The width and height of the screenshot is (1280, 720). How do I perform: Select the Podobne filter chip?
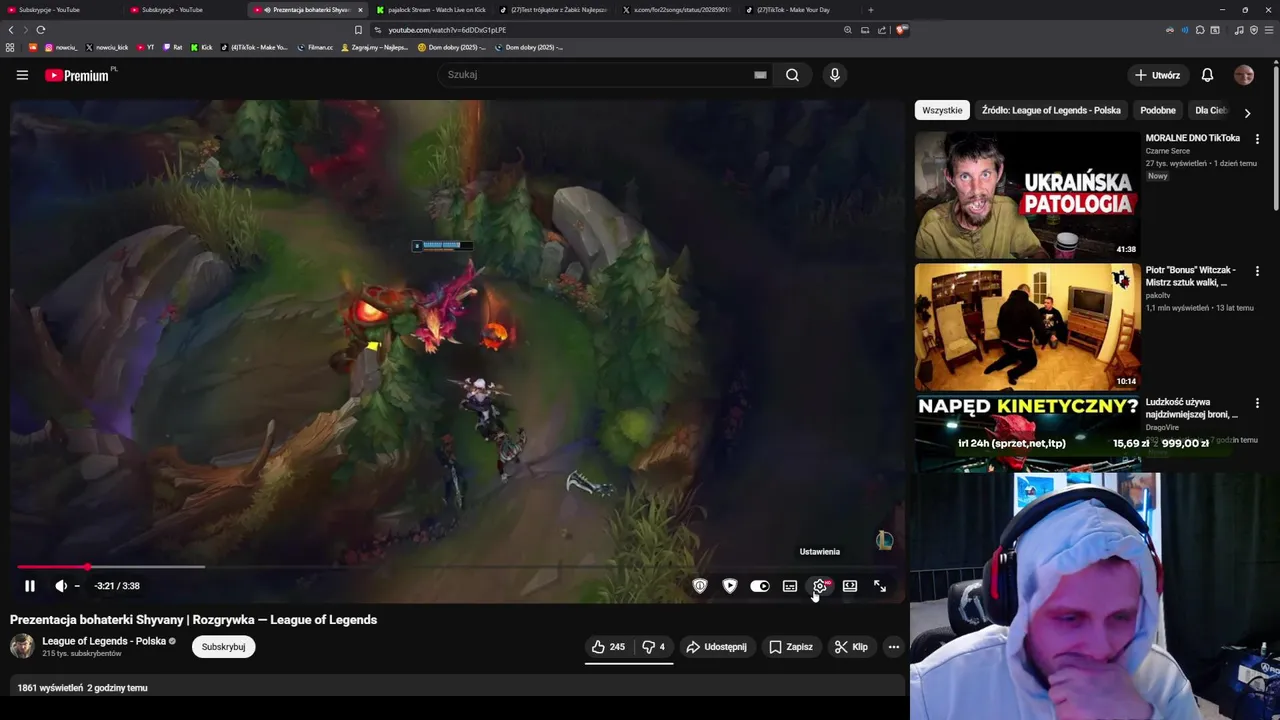point(1158,110)
